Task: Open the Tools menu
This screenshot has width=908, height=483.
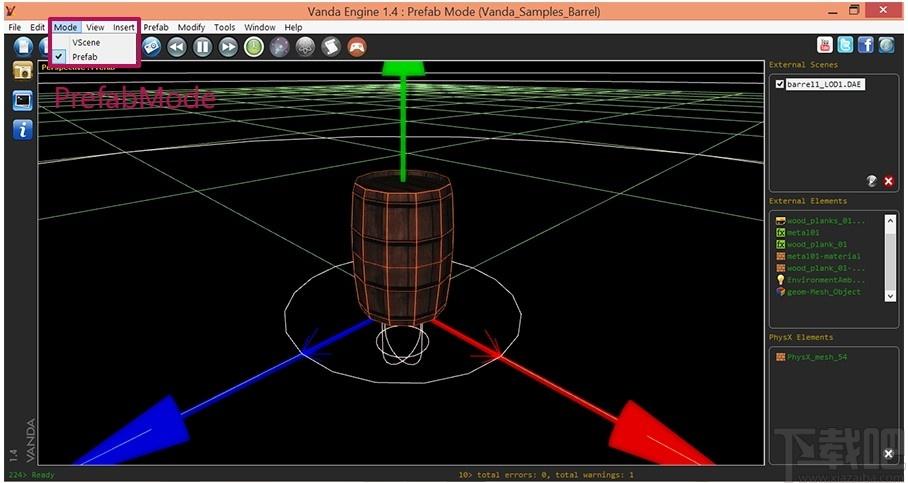Action: pos(225,27)
